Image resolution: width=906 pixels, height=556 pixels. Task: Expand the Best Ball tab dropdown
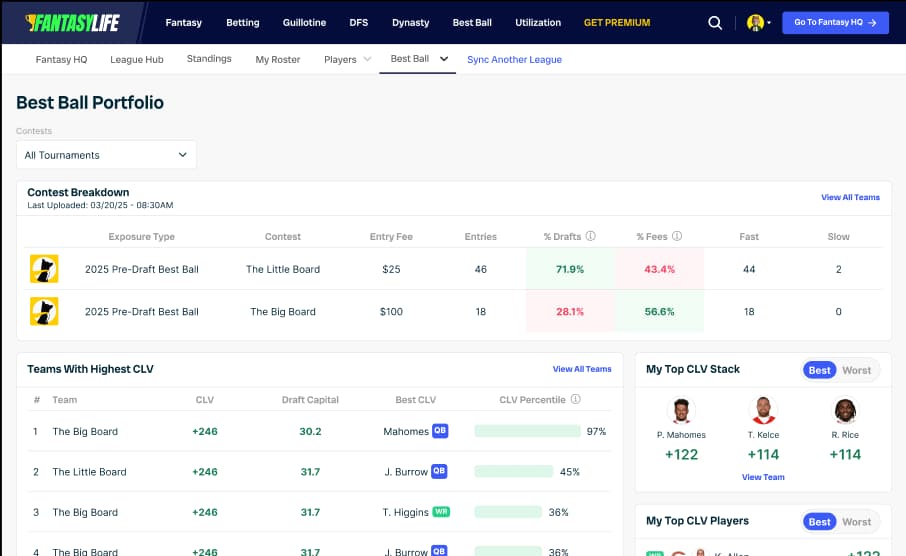(x=444, y=59)
